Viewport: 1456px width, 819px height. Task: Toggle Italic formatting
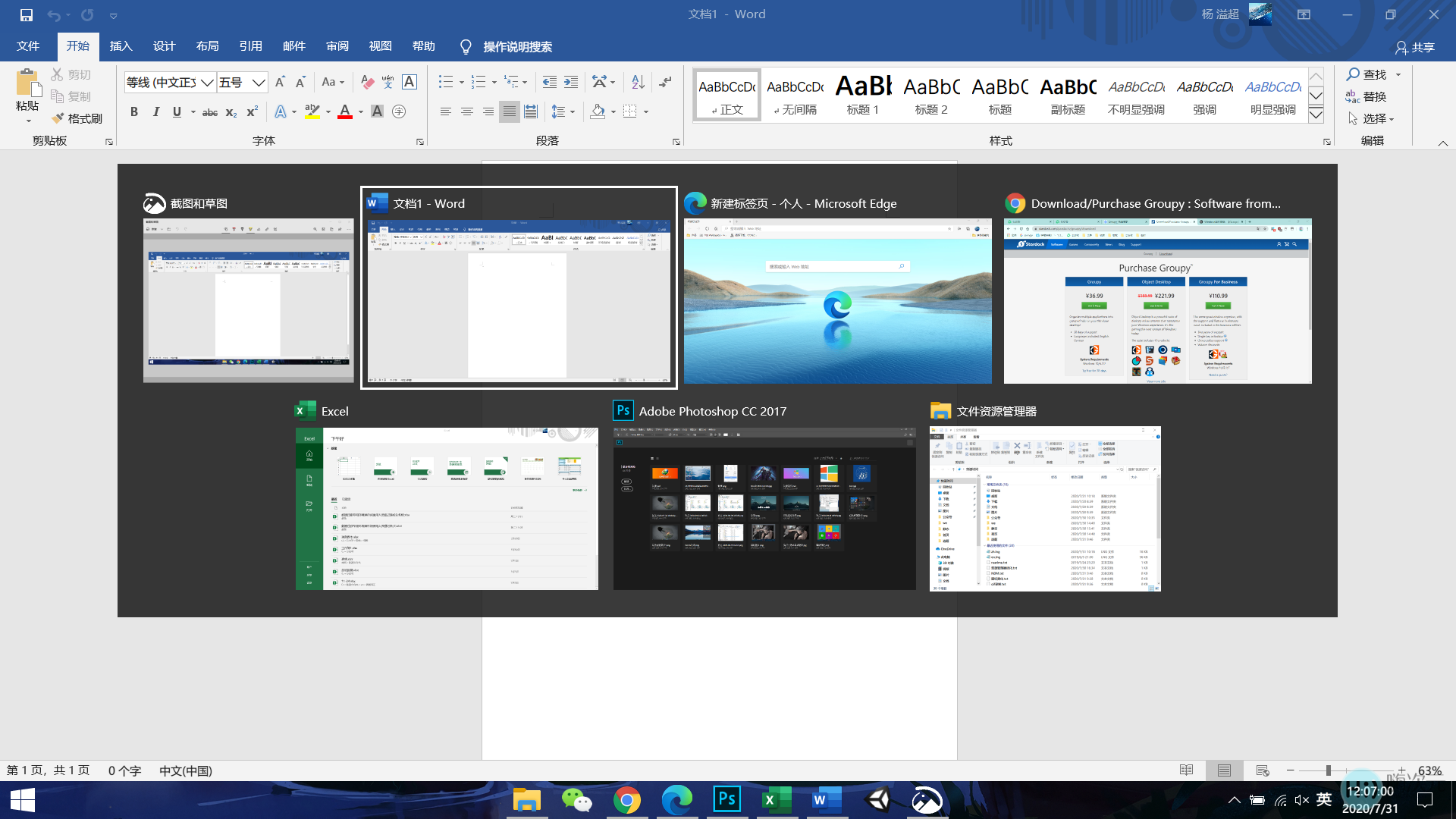155,111
